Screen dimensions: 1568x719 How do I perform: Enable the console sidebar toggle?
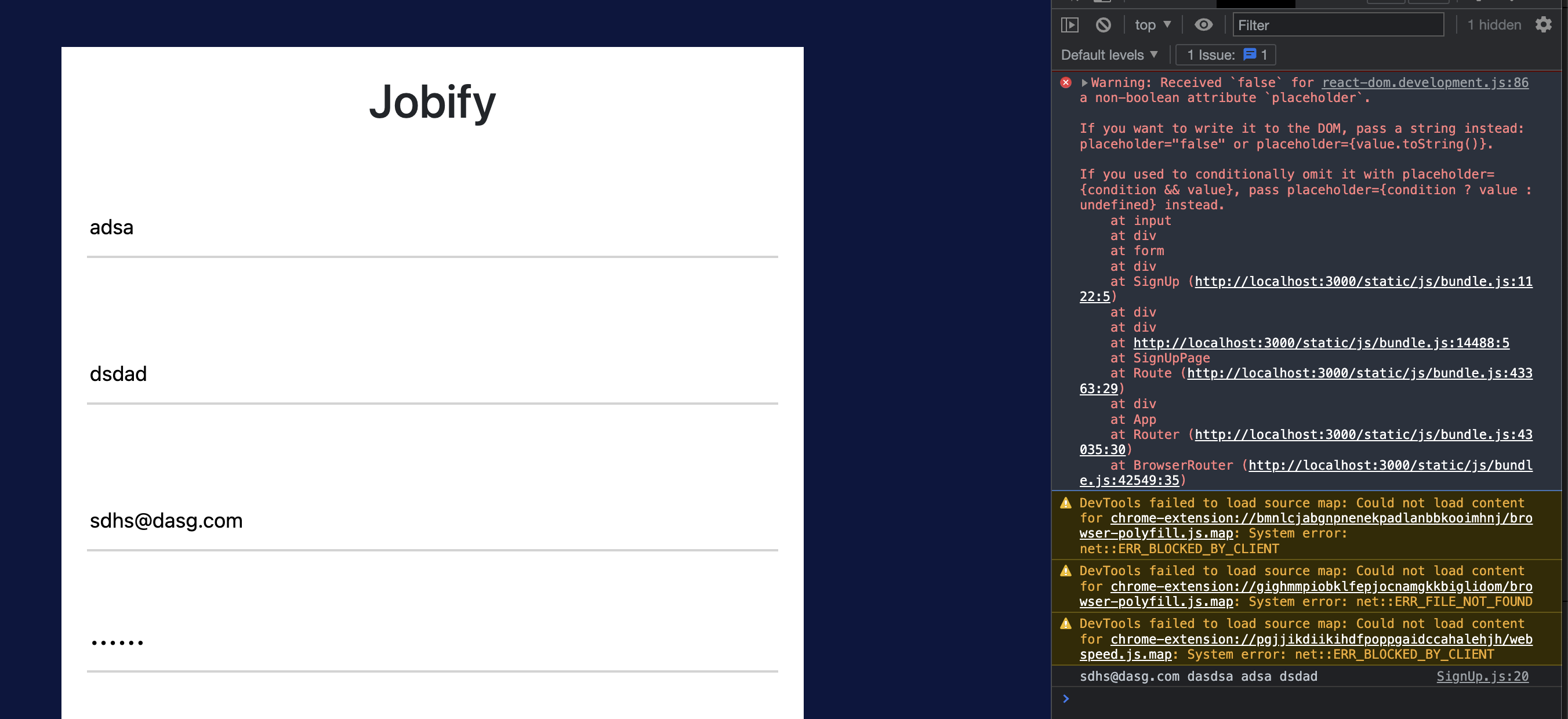pos(1070,24)
